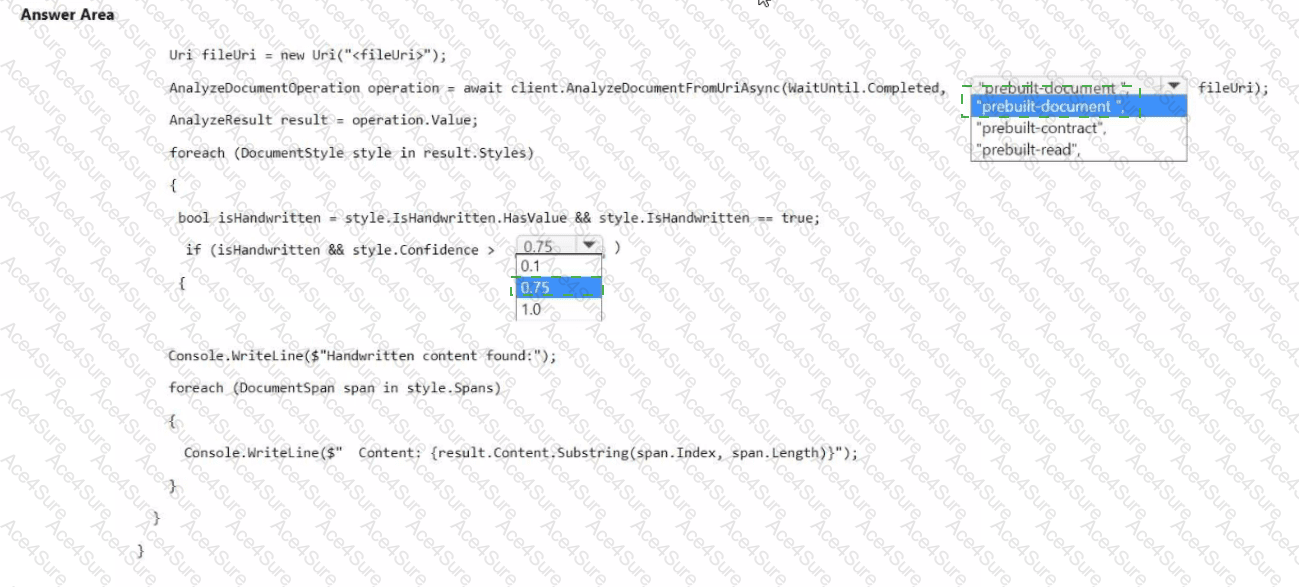Click the Uri fileUri declaration line

pos(308,55)
